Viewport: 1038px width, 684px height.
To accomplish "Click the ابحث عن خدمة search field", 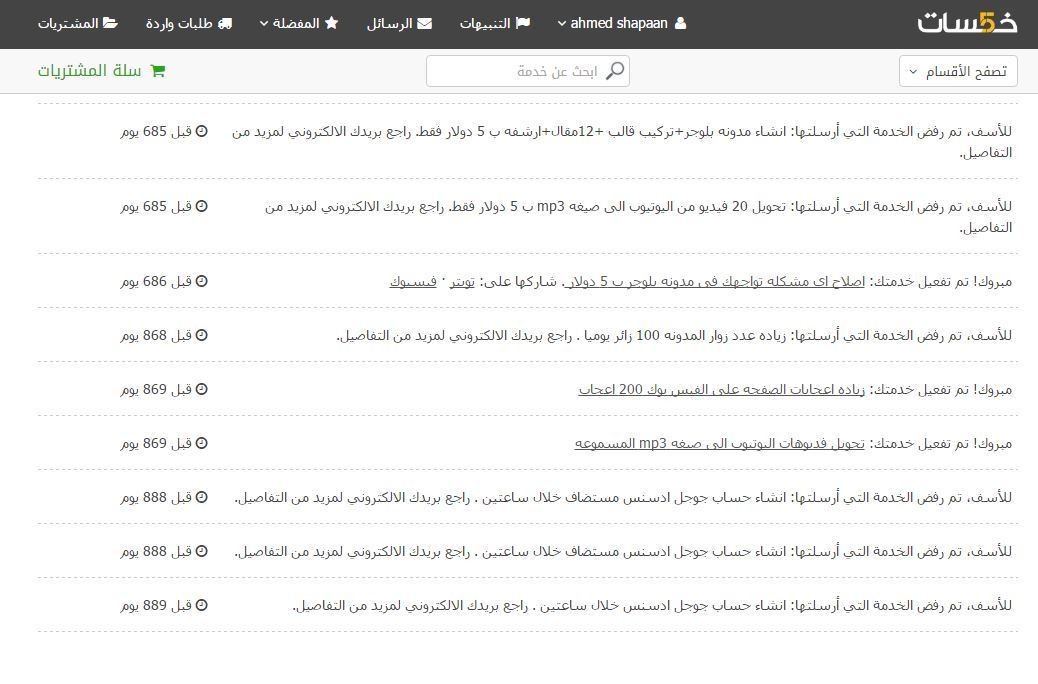I will [528, 71].
